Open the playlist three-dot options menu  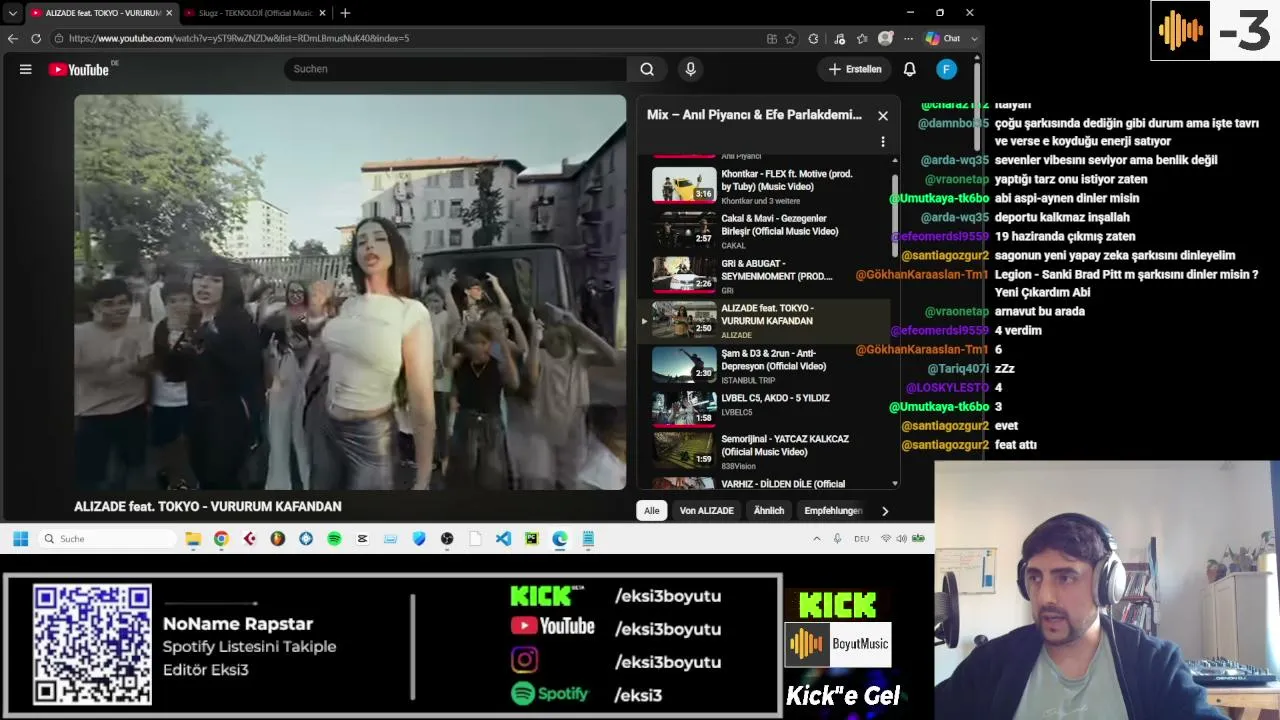tap(883, 142)
